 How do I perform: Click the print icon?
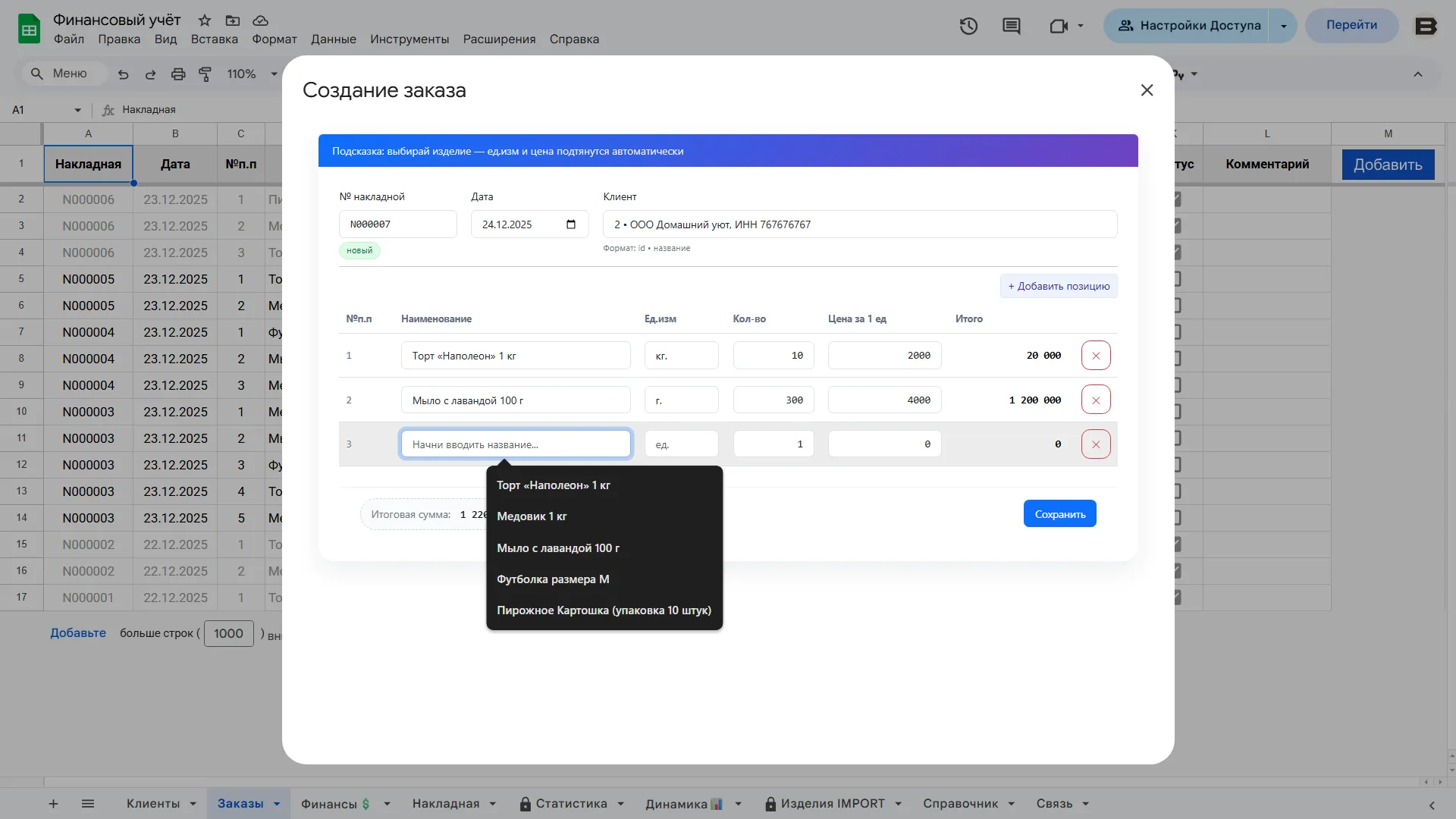tap(178, 74)
